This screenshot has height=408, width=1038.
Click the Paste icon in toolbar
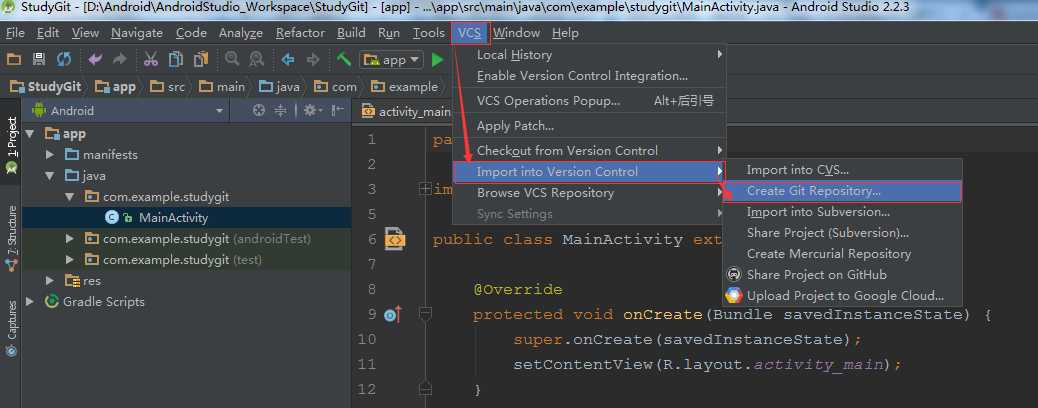[201, 60]
